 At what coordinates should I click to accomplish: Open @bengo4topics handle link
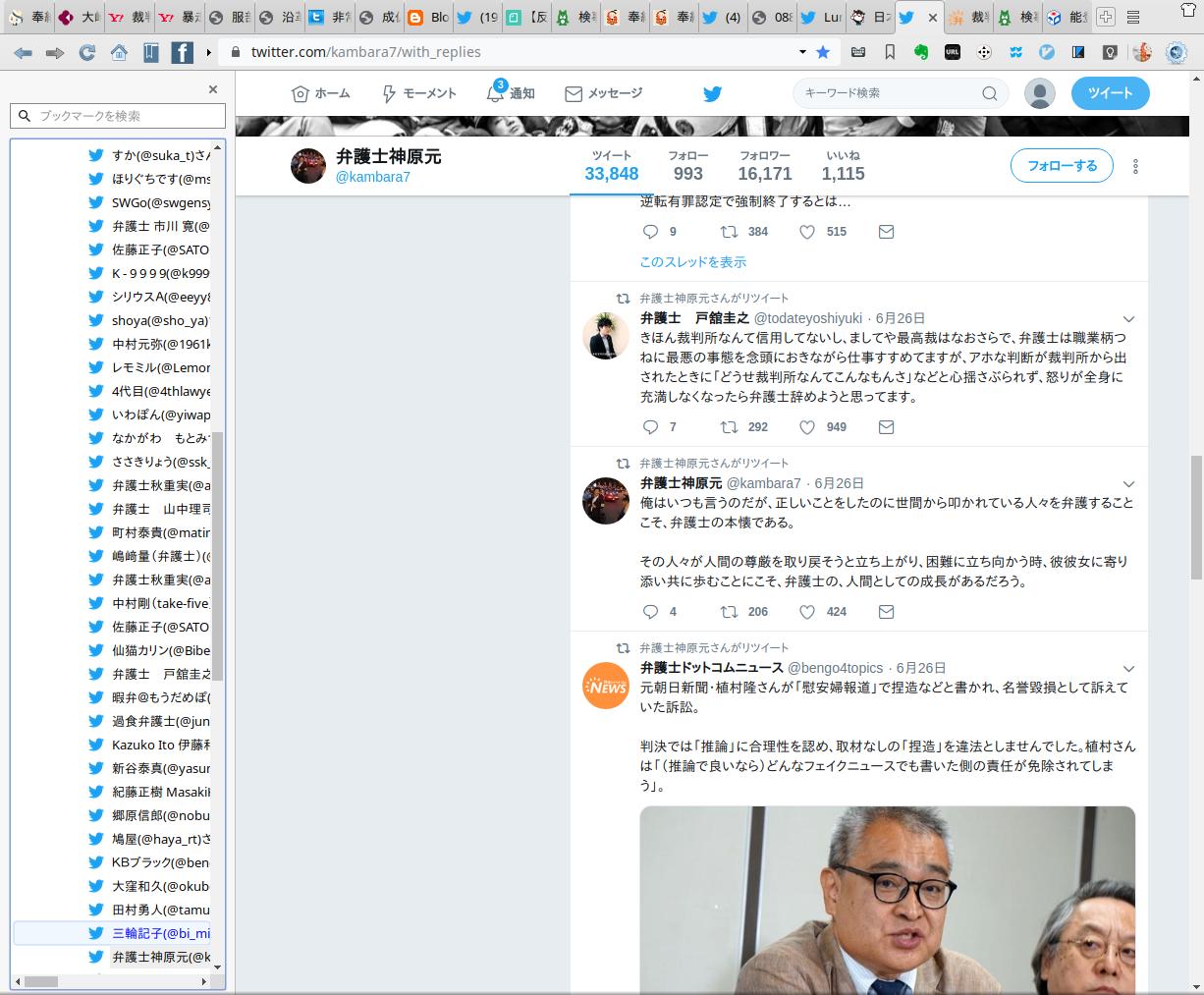click(x=836, y=668)
